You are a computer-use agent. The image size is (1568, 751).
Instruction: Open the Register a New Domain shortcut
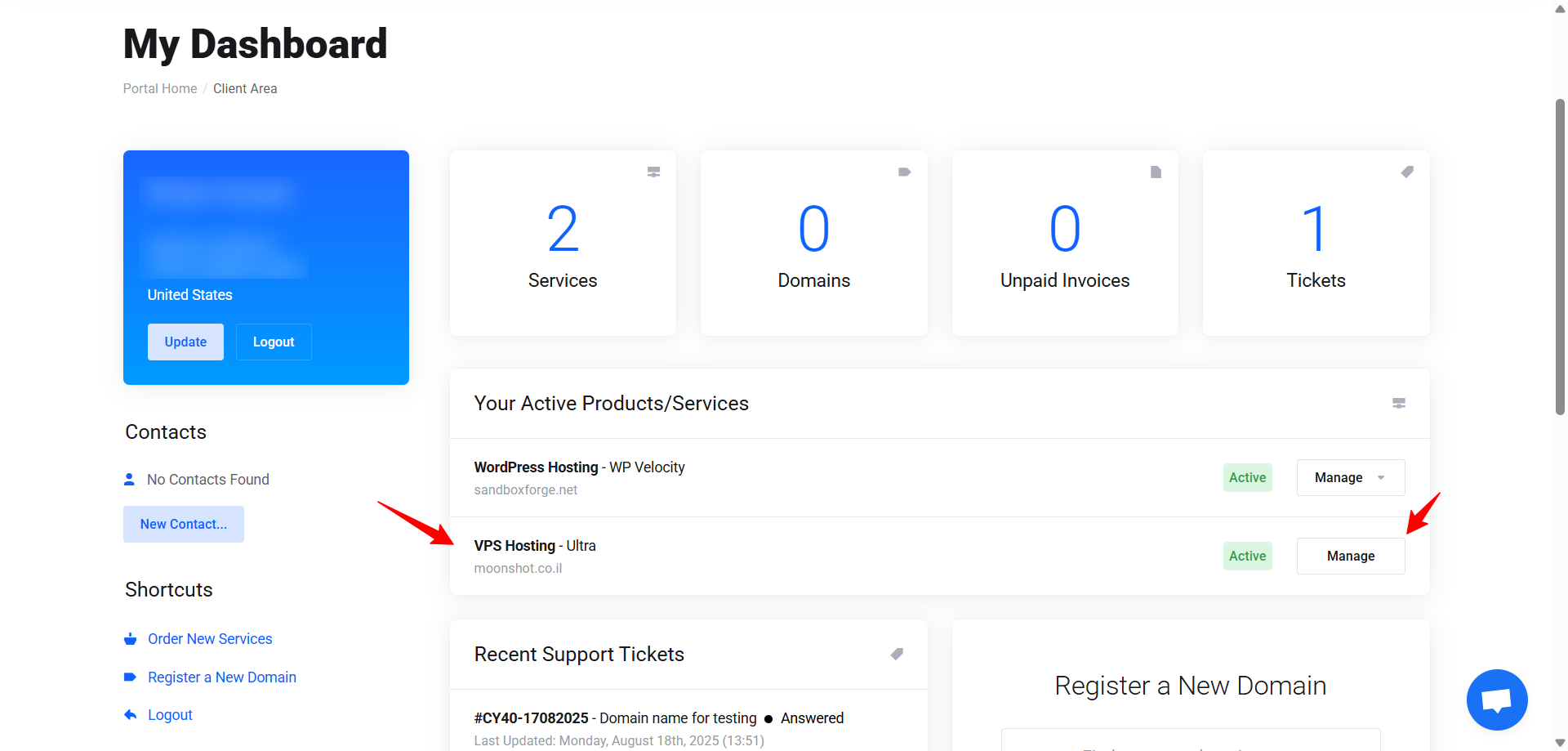(x=222, y=677)
